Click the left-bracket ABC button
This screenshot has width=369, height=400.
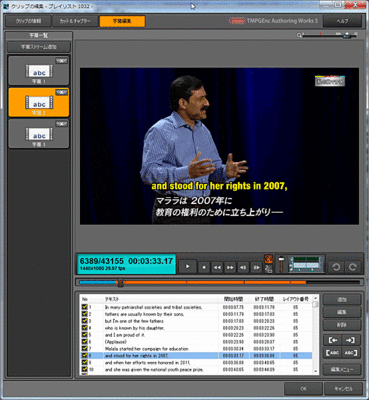[x=333, y=353]
